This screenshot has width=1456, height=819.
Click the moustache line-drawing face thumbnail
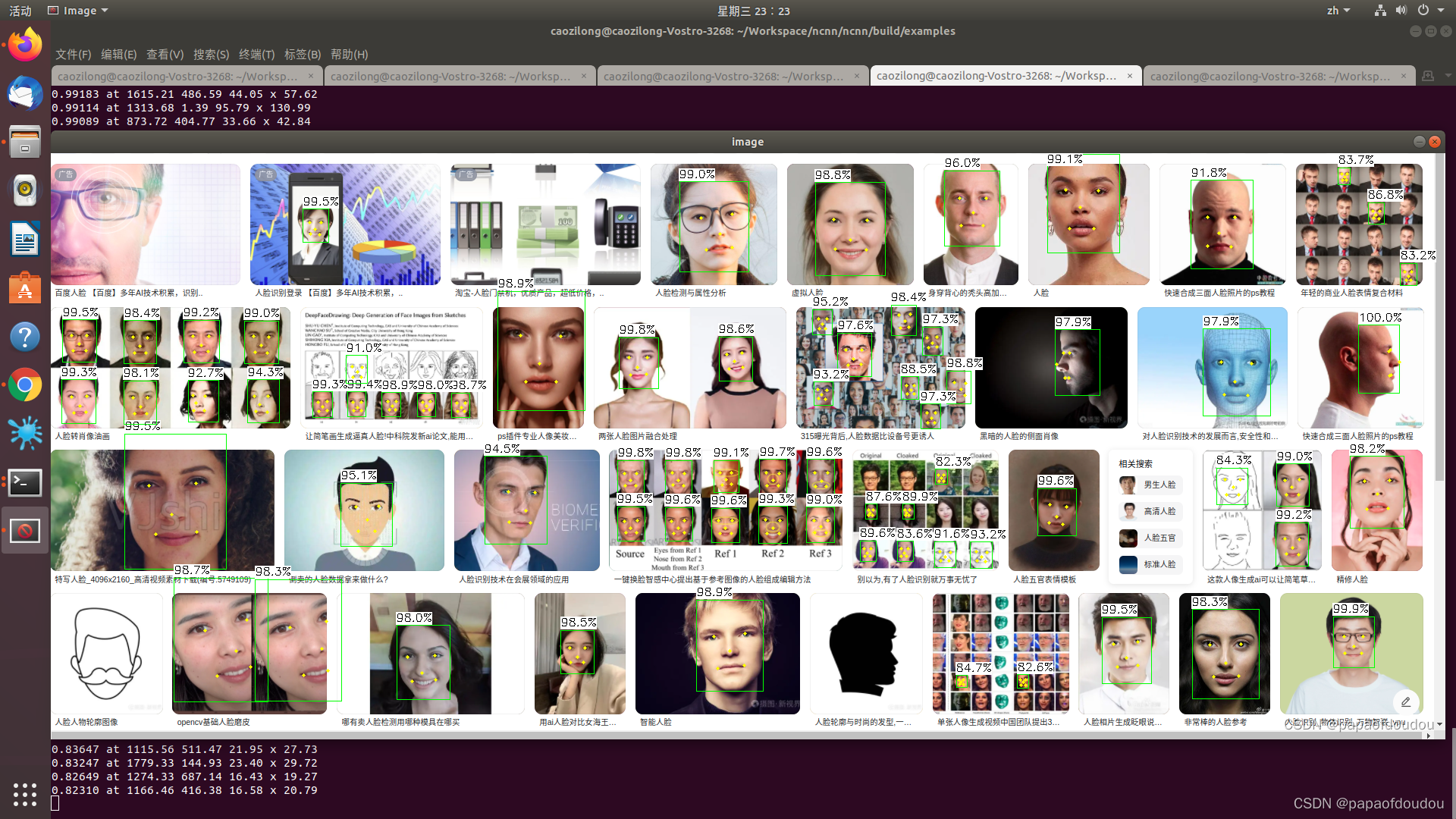click(x=107, y=654)
